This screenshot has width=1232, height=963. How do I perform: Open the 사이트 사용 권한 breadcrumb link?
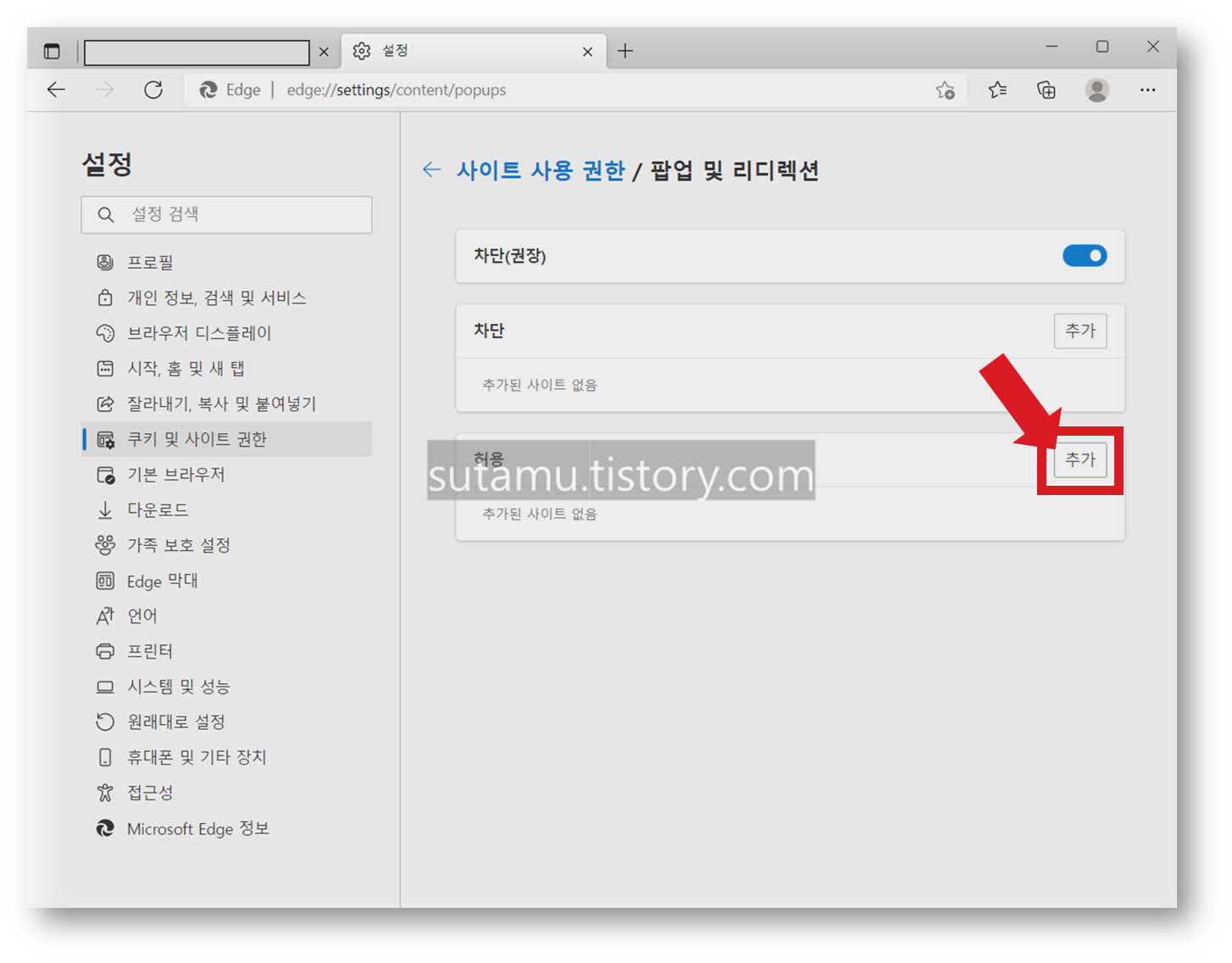(541, 170)
